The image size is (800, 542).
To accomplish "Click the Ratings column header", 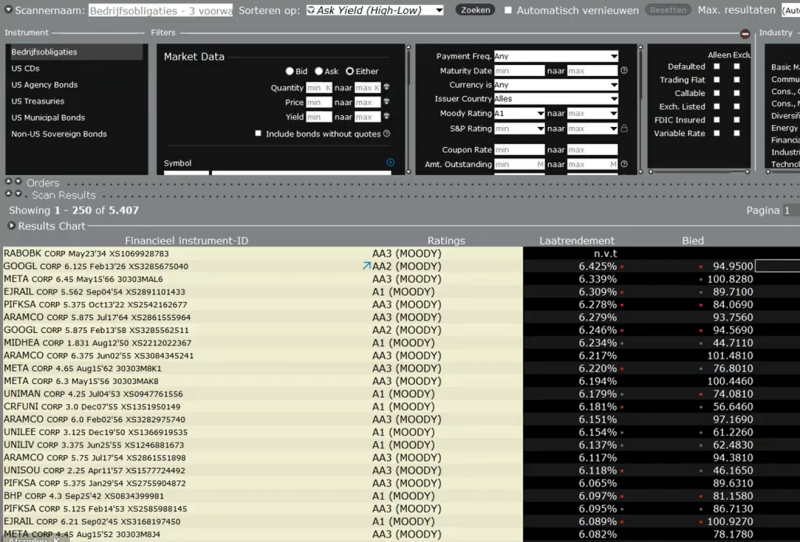I will point(446,240).
